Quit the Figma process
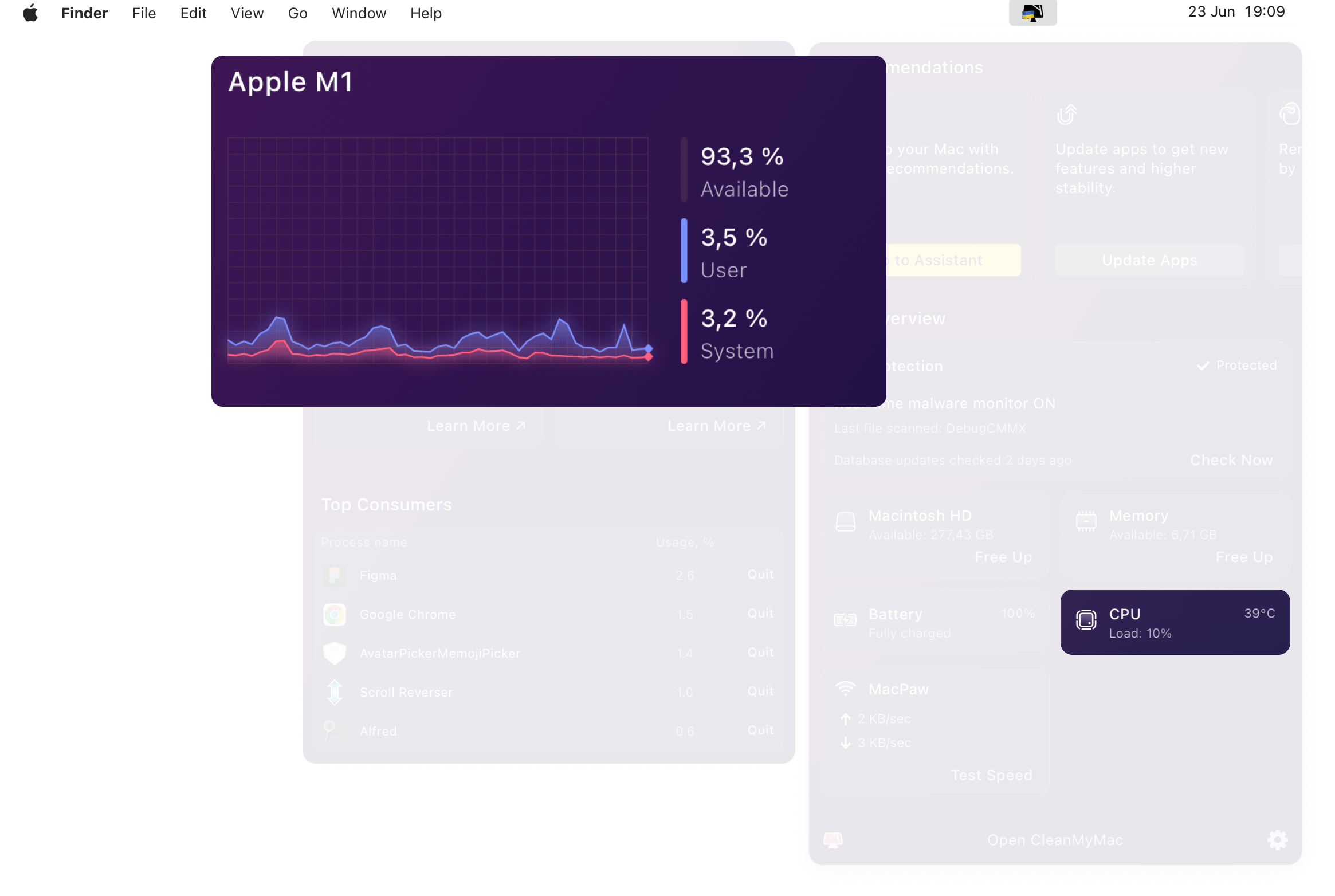Viewport: 1335px width, 896px height. [760, 575]
